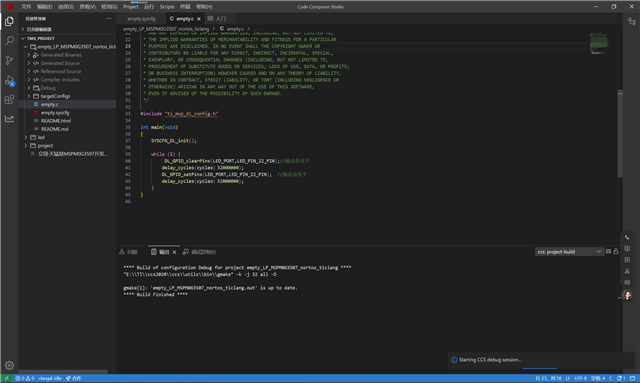Click the editor's vertical scrollbar
Screen dimensions: 640x383
pos(620,133)
